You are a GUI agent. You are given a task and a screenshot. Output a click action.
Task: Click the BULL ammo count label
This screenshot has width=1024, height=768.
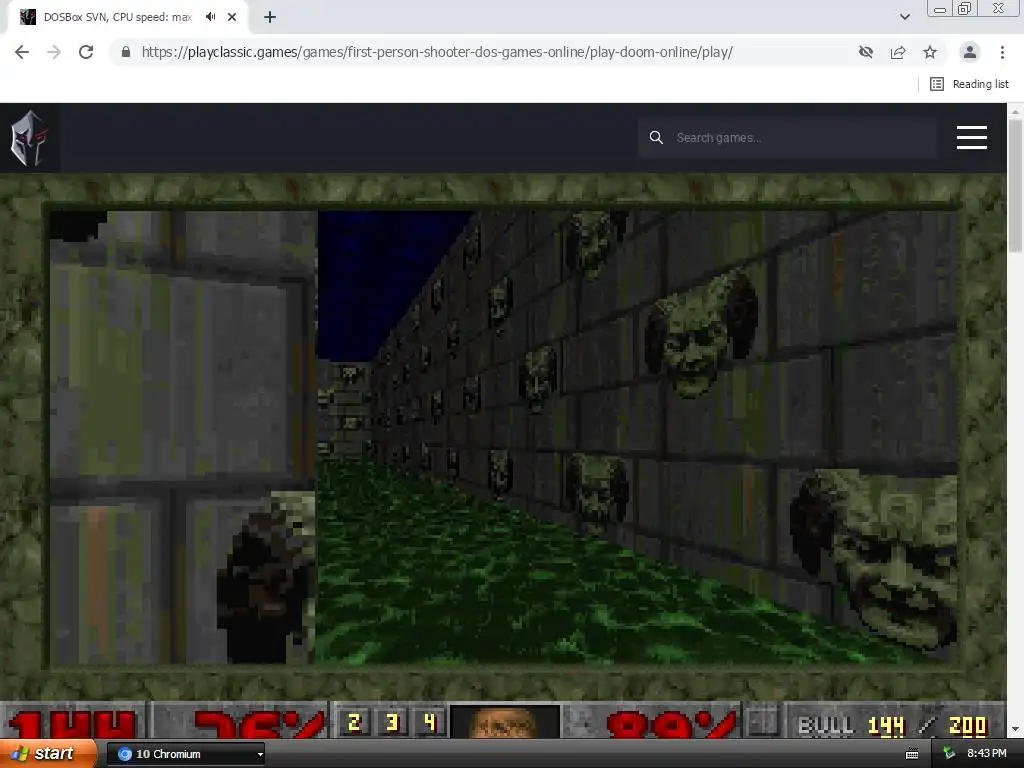pyautogui.click(x=826, y=726)
